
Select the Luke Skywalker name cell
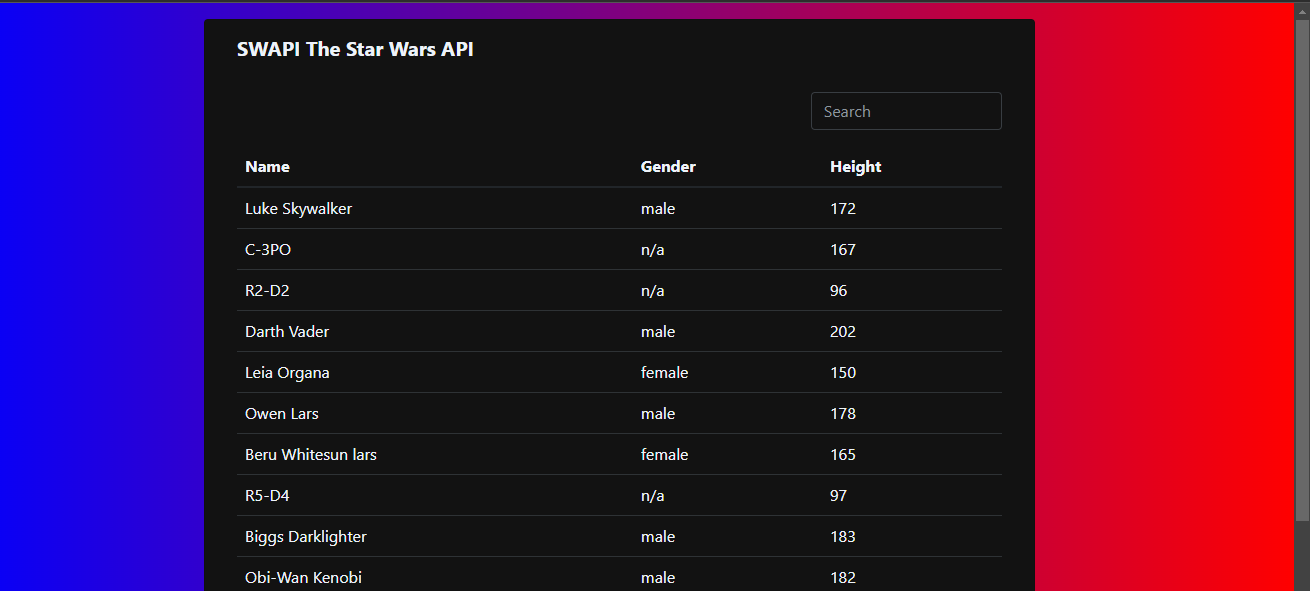click(x=298, y=209)
